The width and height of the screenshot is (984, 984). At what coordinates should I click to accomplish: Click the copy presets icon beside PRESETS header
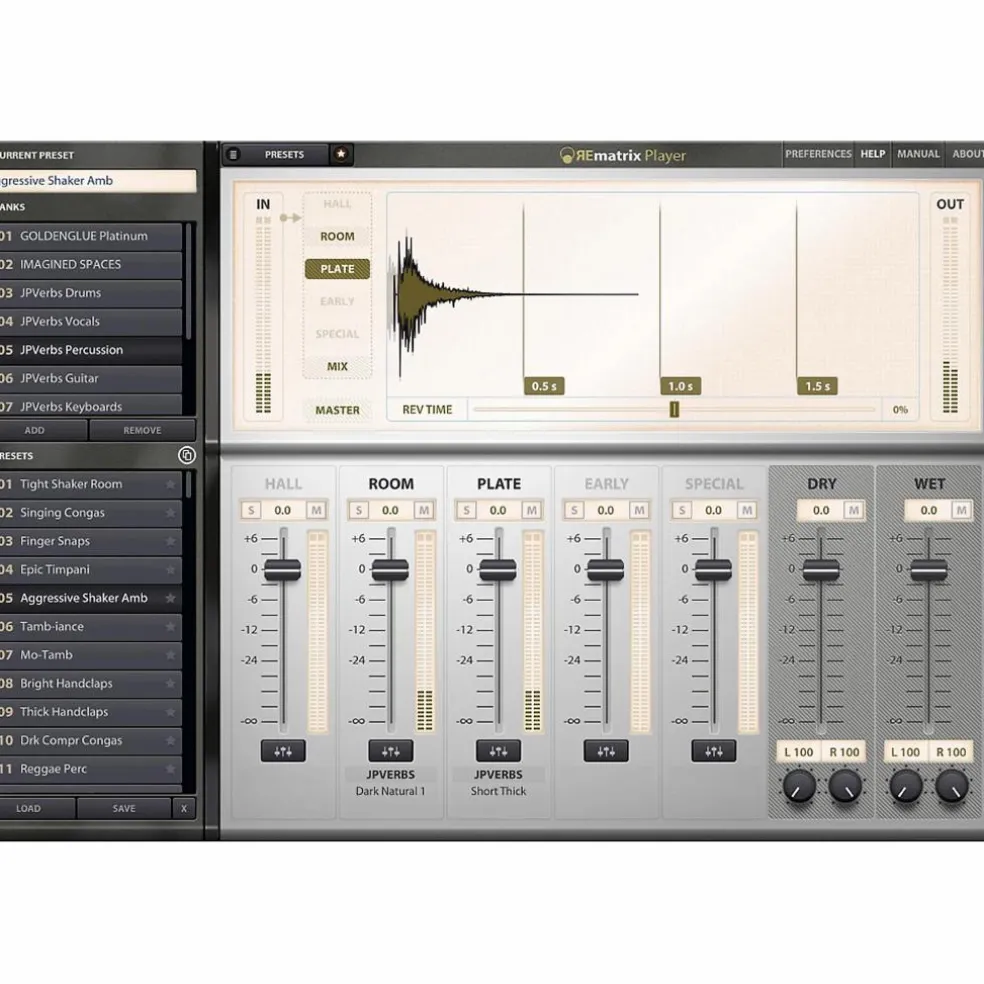186,455
